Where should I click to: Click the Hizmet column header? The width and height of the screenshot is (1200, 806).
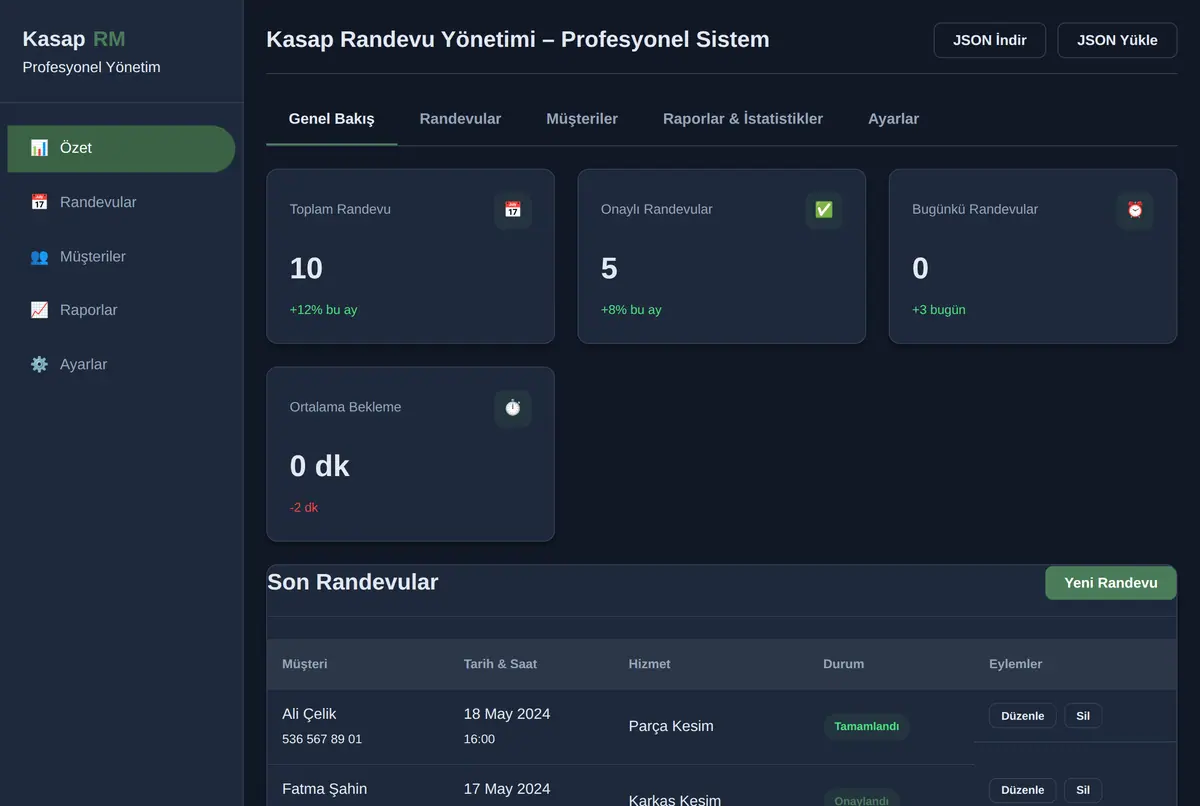pyautogui.click(x=649, y=664)
